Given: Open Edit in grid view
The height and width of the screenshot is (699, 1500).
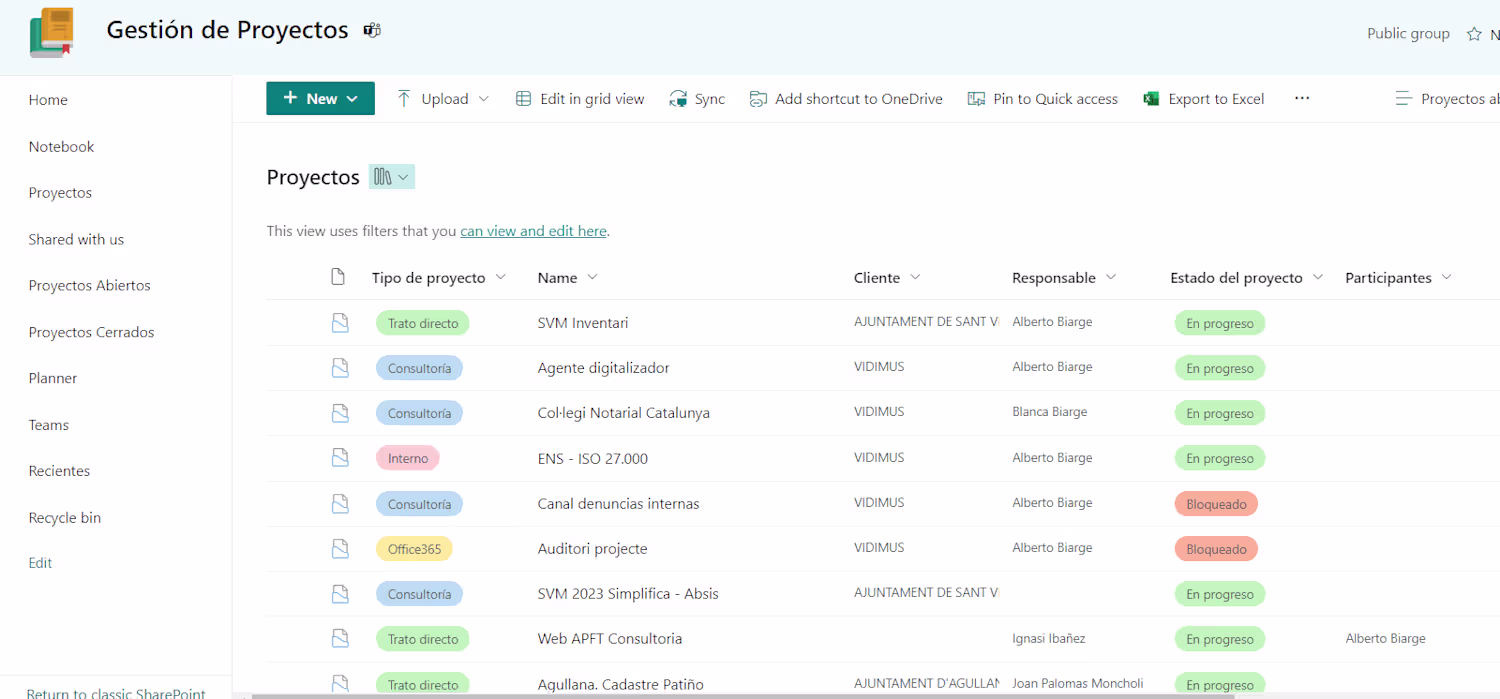Looking at the screenshot, I should click(x=580, y=99).
